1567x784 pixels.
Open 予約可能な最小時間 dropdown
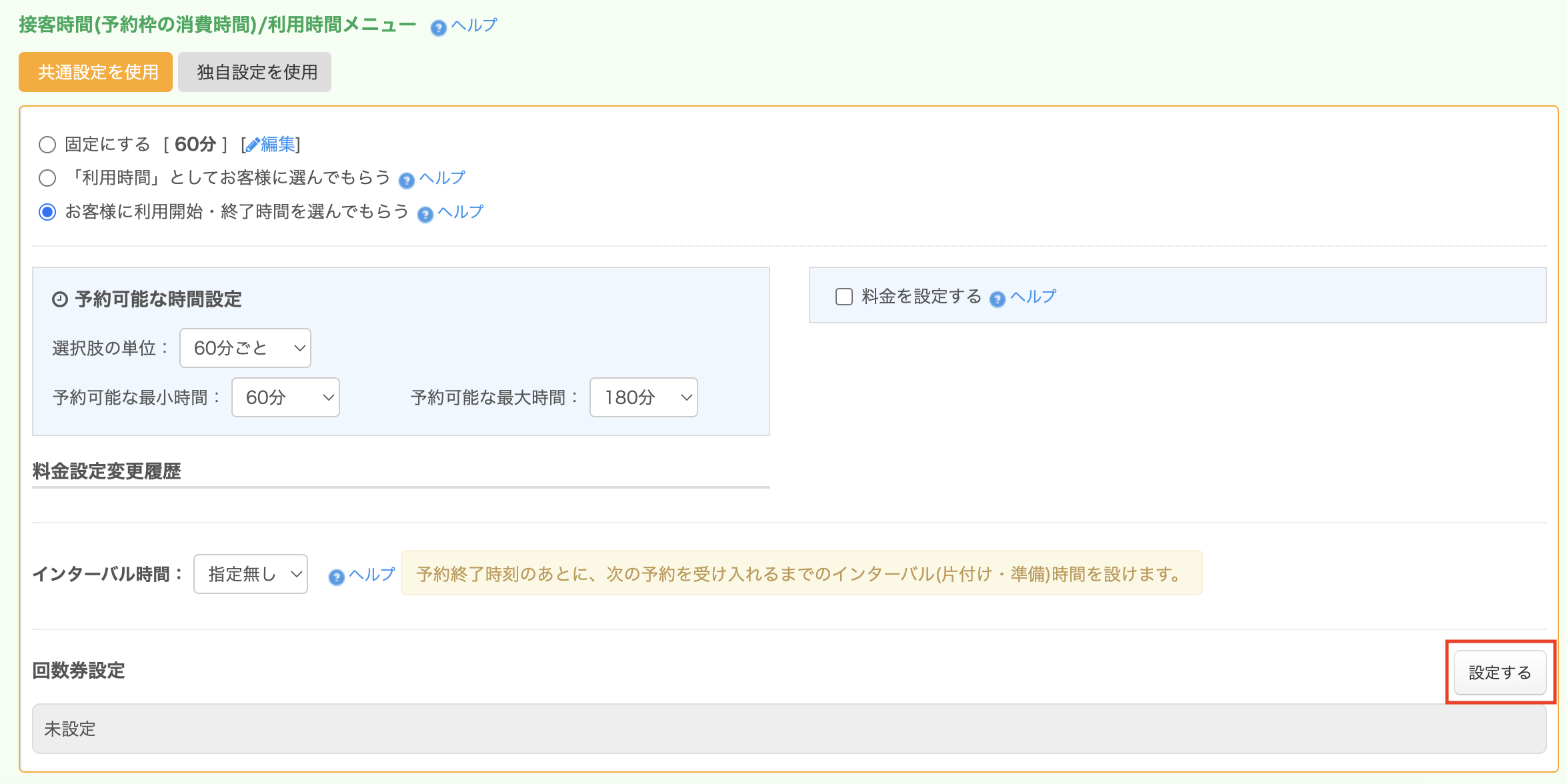pyautogui.click(x=285, y=397)
